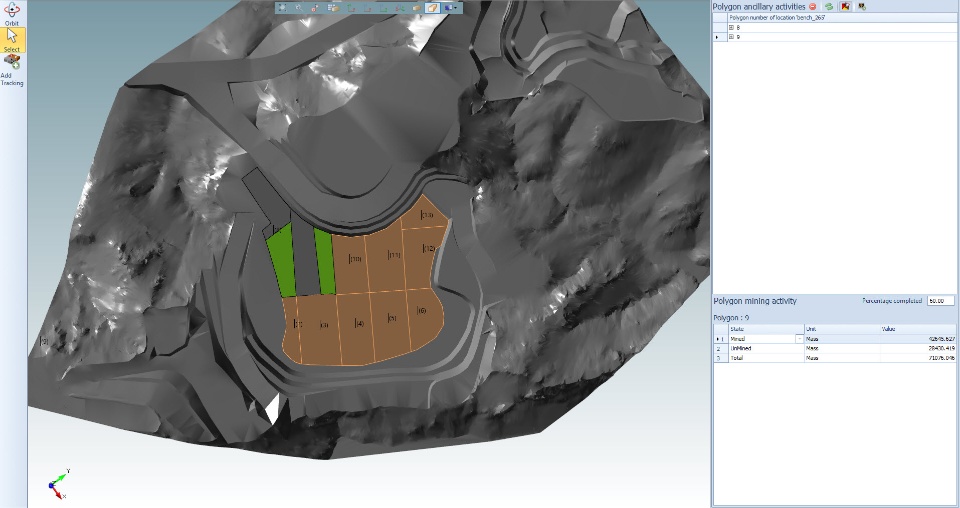This screenshot has height=508, width=960.
Task: Click the UnMined row value cell
Action: 918,348
